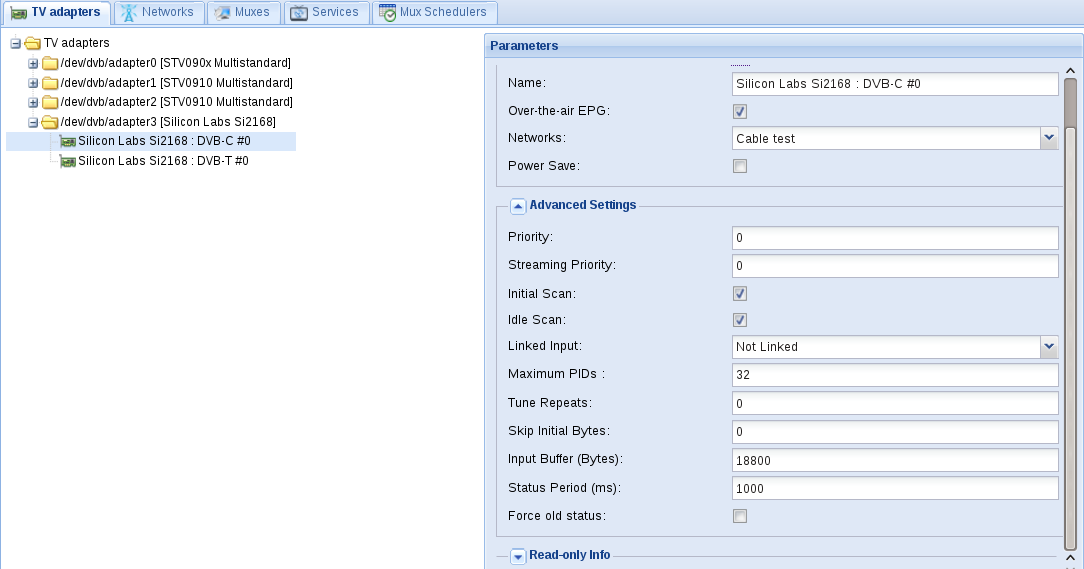Collapse the Advanced Settings section
Viewport: 1084px width, 569px height.
pyautogui.click(x=518, y=206)
